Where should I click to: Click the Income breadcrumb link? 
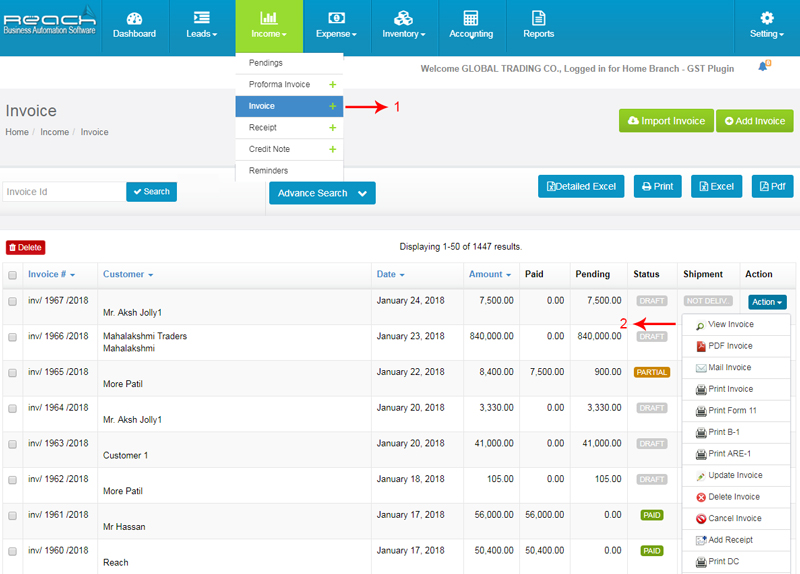55,132
